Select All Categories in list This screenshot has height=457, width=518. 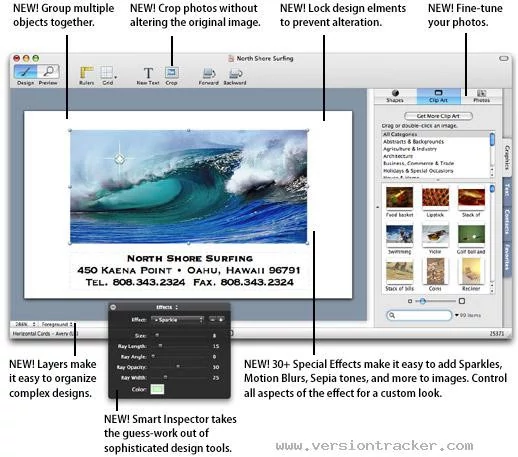click(435, 134)
